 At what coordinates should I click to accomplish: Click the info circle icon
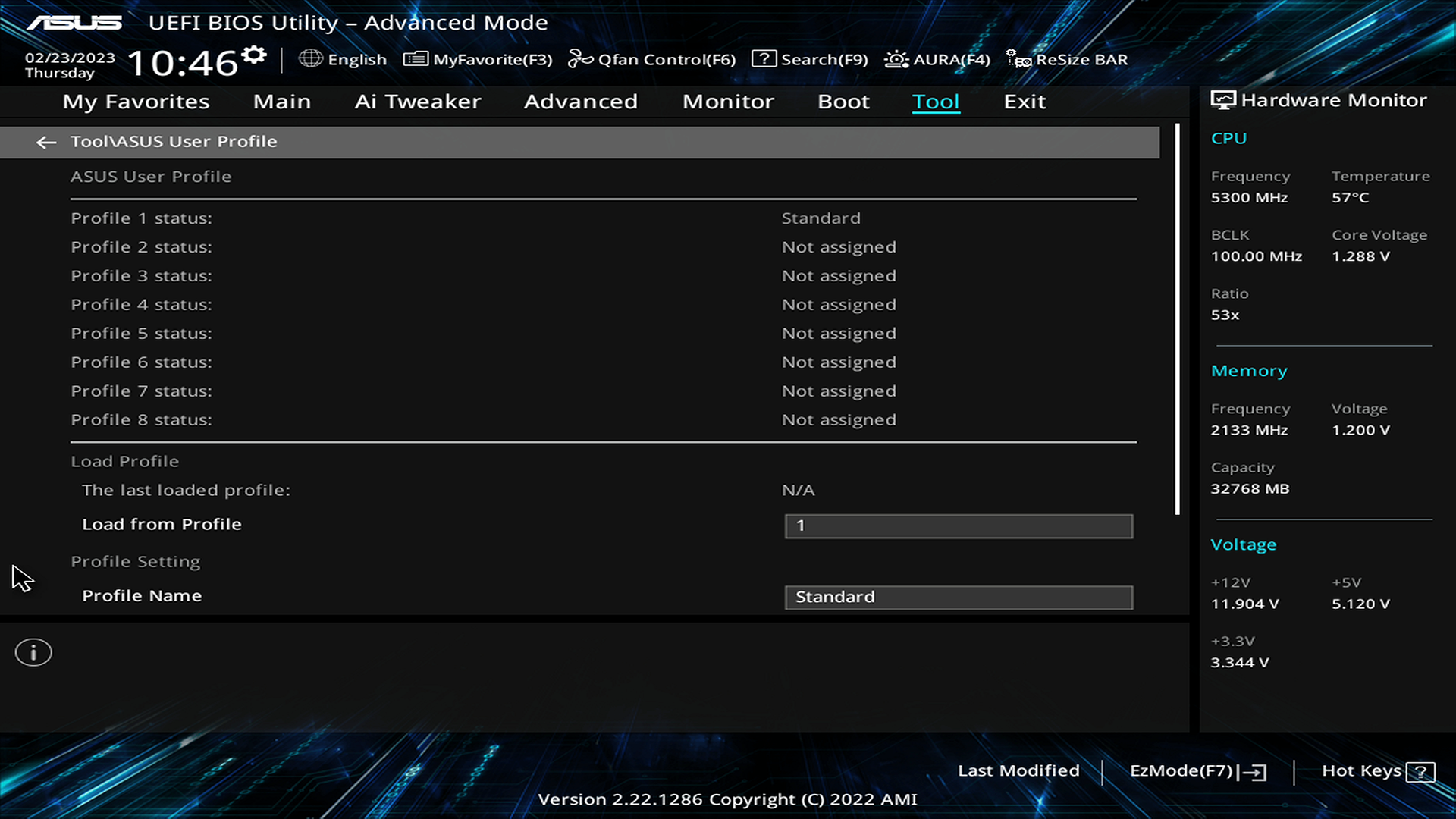click(33, 652)
